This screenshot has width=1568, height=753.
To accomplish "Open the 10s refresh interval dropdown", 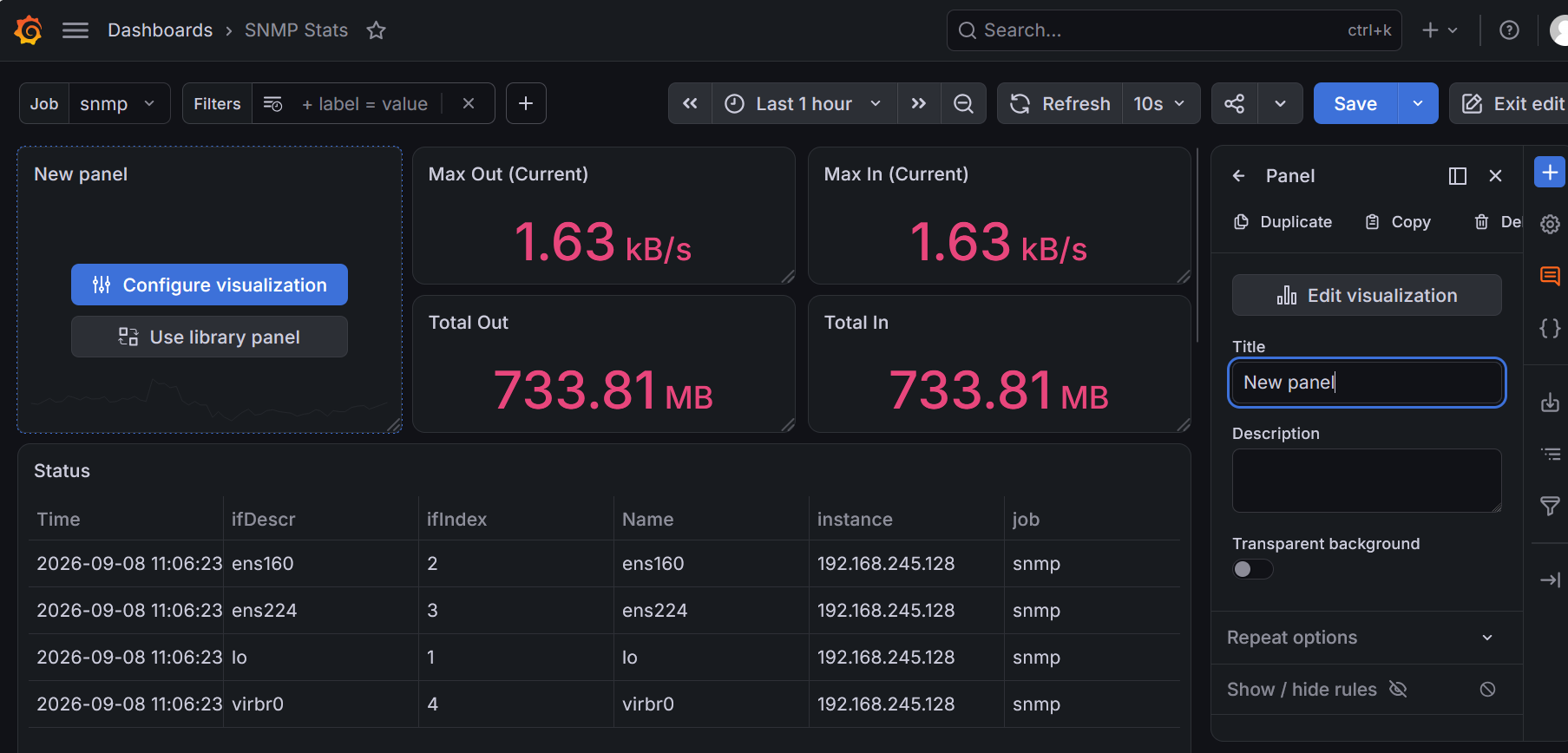I will [x=1160, y=103].
